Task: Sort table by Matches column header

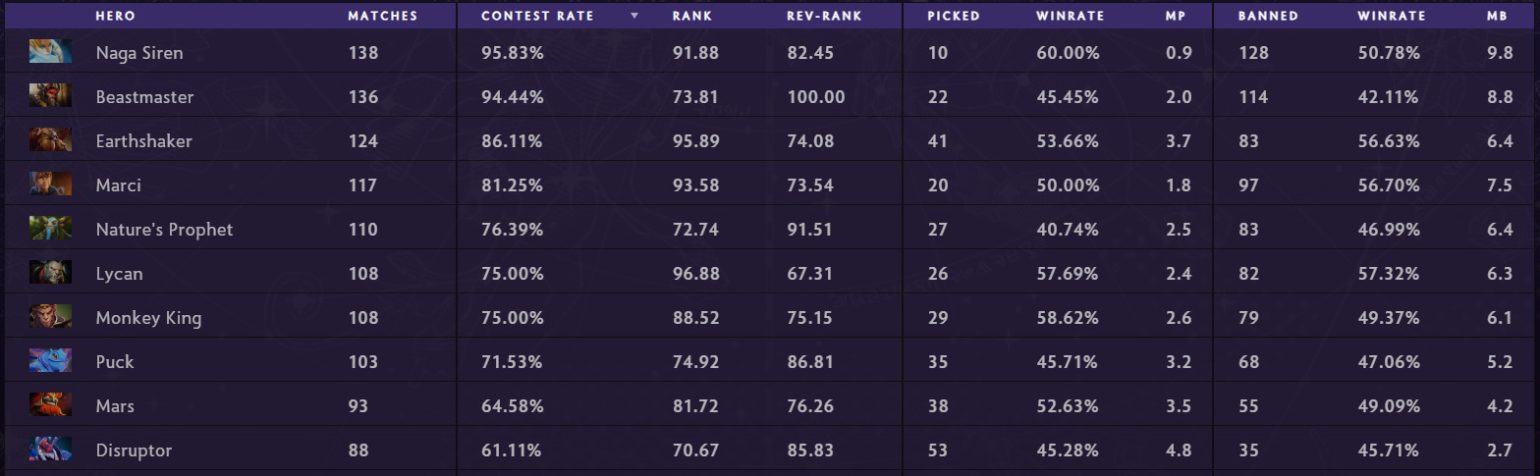Action: pyautogui.click(x=382, y=16)
